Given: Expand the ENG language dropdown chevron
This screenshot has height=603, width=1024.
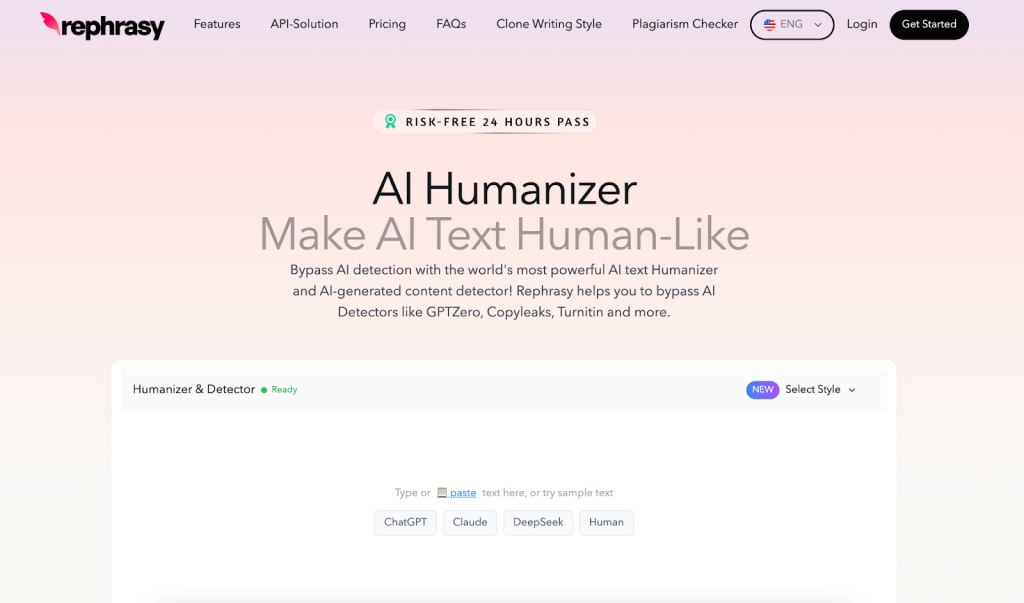Looking at the screenshot, I should coord(818,25).
